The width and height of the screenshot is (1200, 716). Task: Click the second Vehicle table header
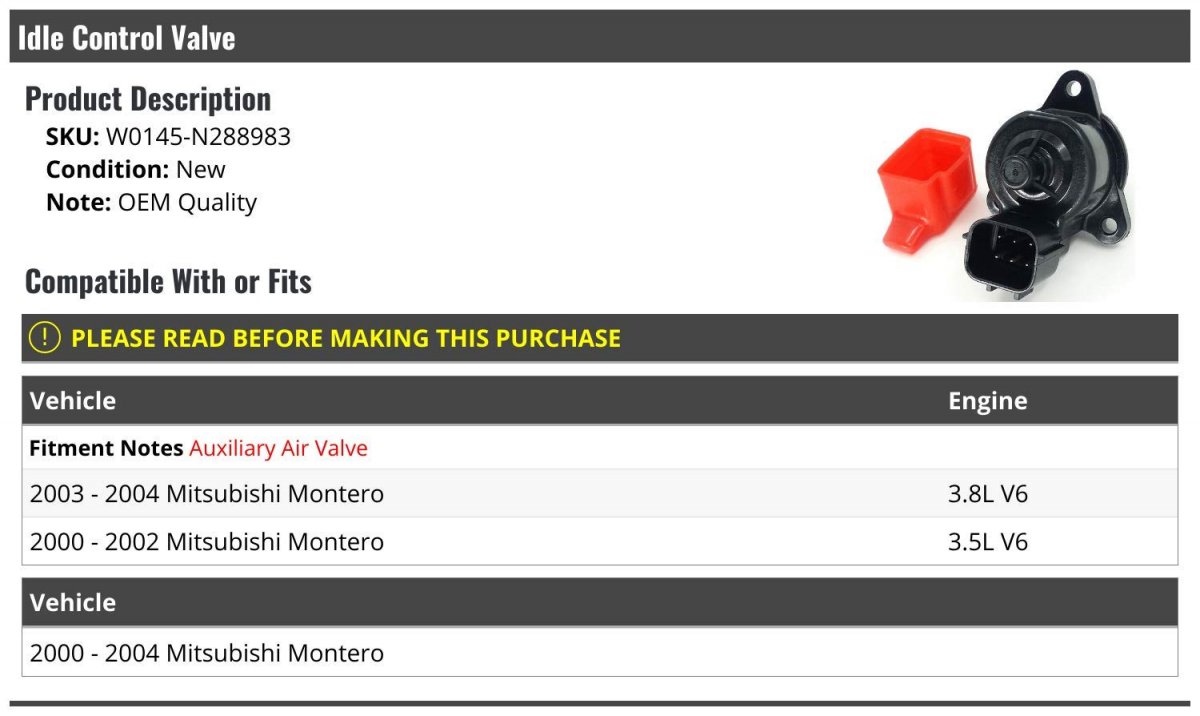coord(599,602)
